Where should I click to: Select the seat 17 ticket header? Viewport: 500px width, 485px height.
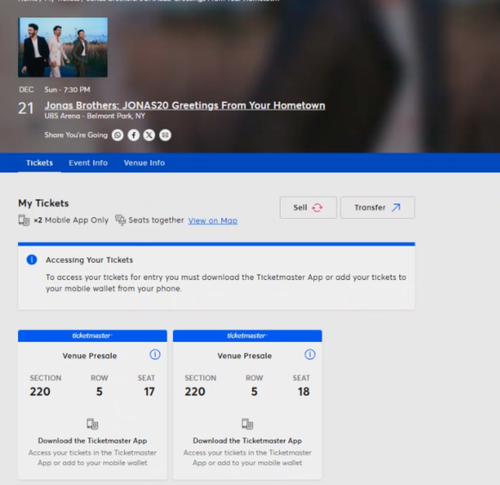coord(92,336)
